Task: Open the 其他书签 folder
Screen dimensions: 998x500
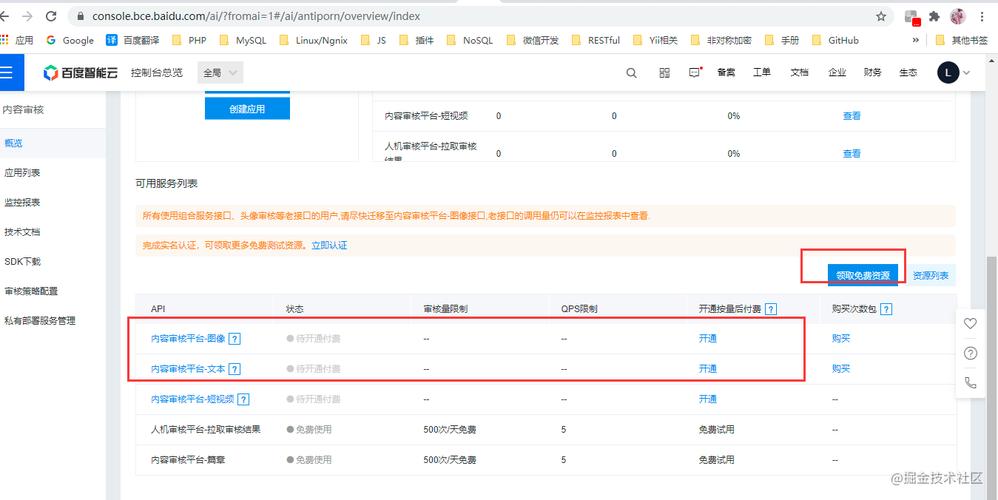Action: (961, 40)
